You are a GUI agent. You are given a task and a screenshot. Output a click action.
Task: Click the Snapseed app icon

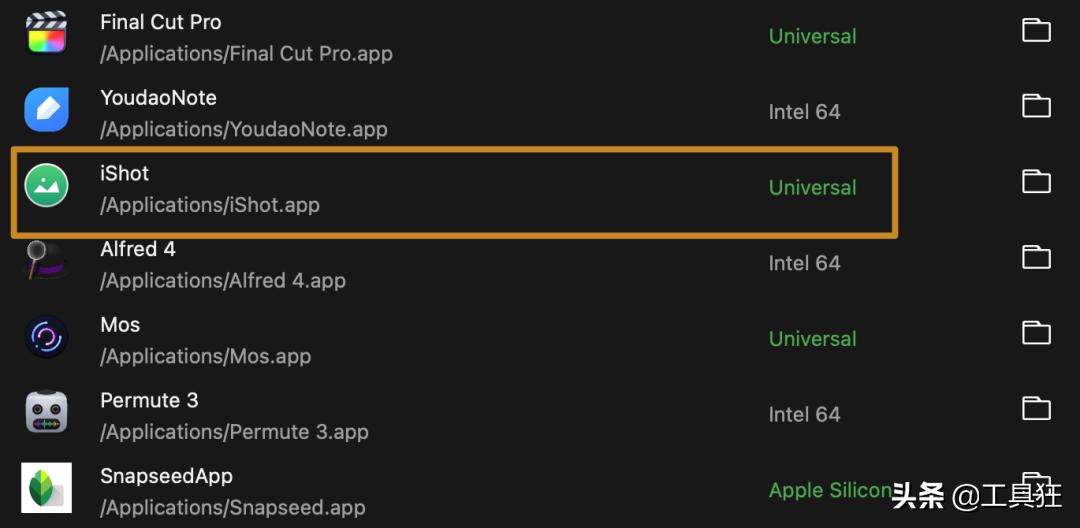coord(46,488)
